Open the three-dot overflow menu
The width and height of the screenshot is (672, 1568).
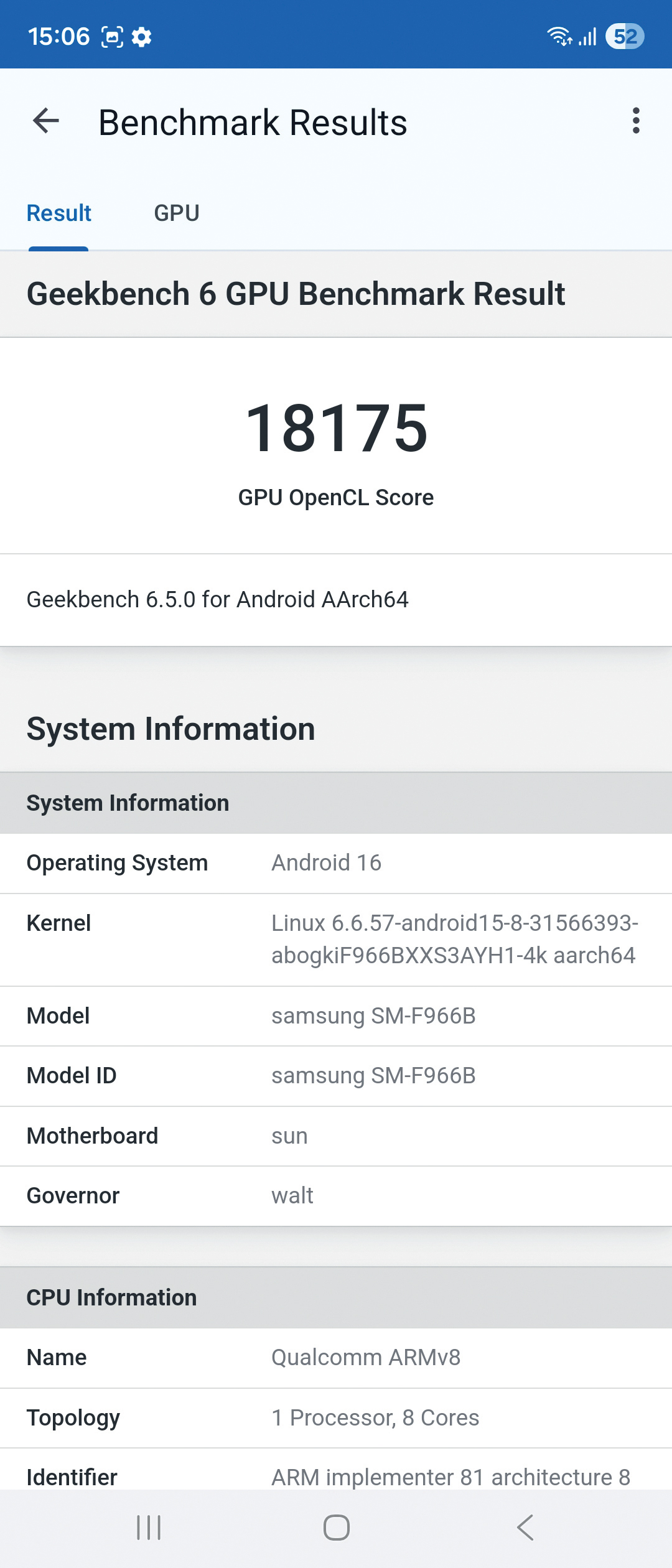[635, 121]
